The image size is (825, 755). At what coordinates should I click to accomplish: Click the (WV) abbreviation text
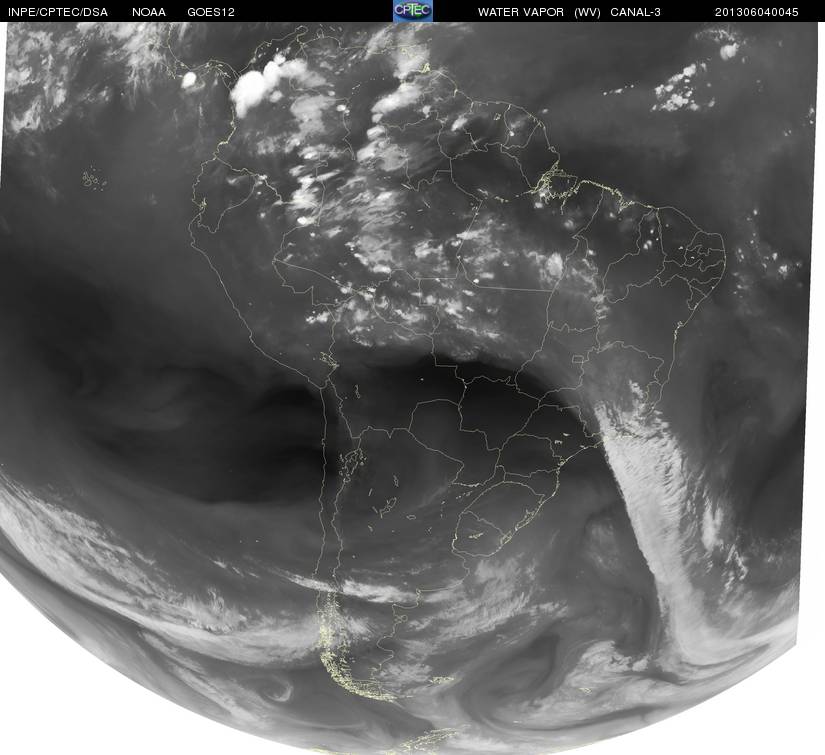click(x=587, y=12)
